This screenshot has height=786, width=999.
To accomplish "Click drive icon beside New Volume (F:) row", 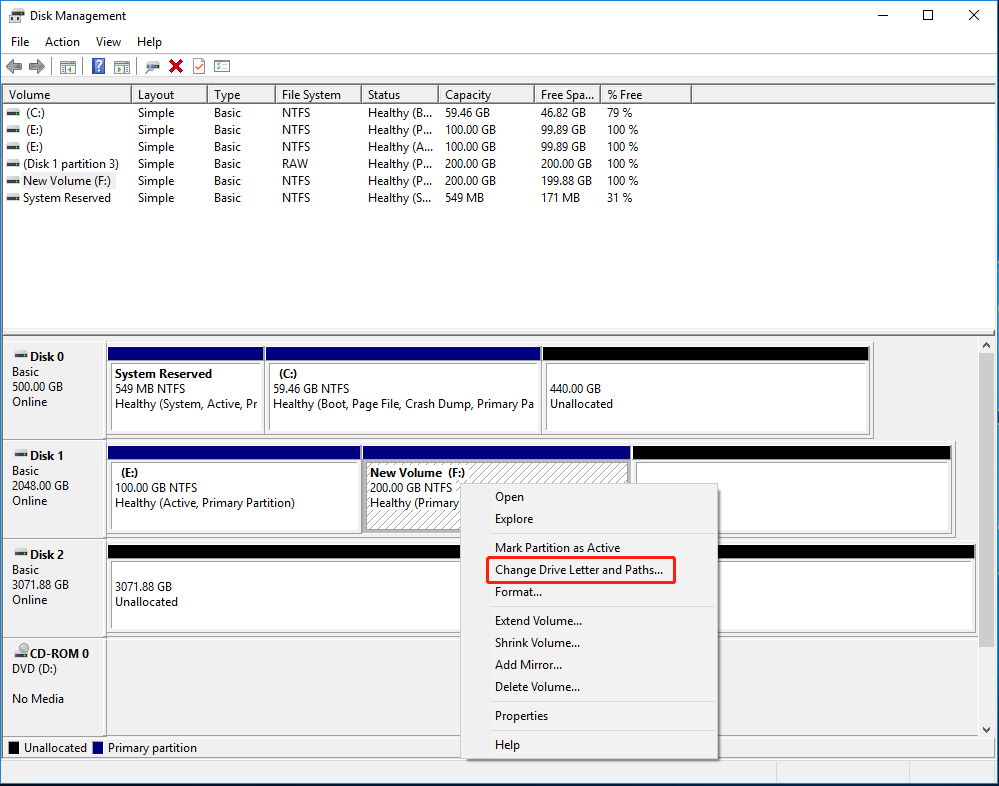I will point(13,181).
